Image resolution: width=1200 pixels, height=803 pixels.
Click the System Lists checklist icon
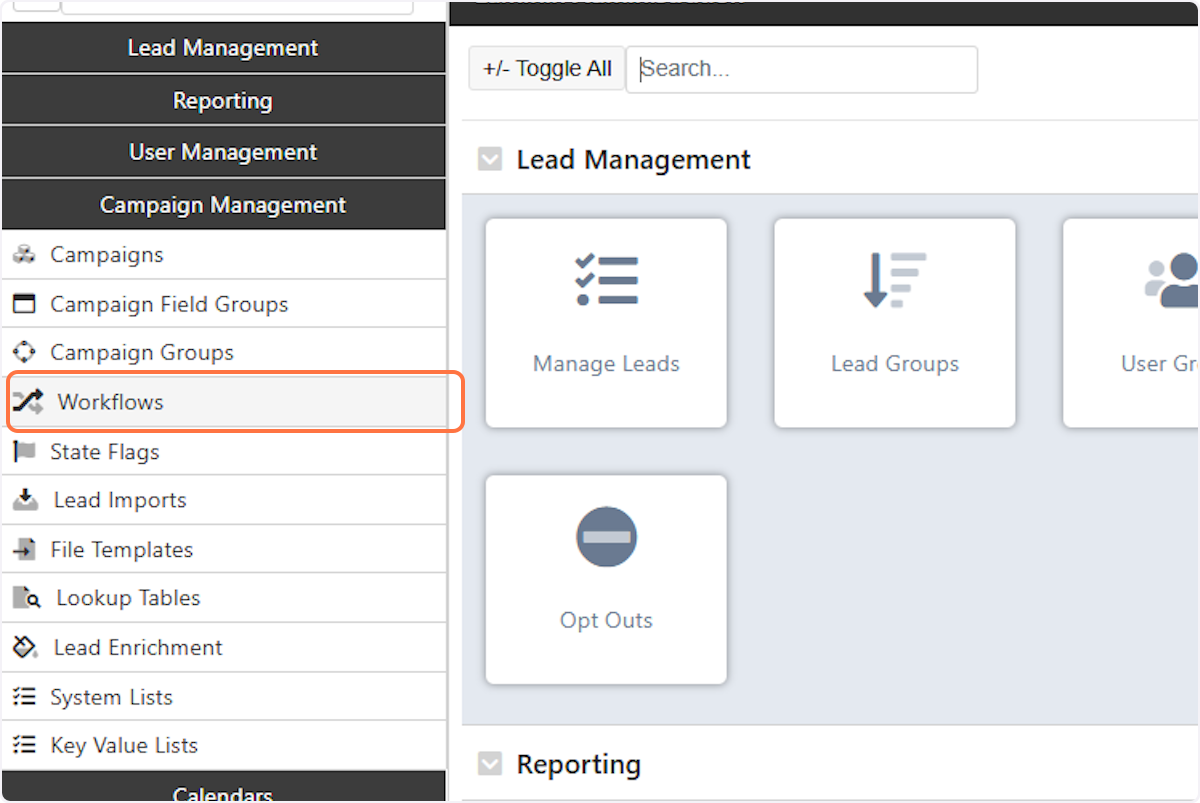click(x=24, y=697)
